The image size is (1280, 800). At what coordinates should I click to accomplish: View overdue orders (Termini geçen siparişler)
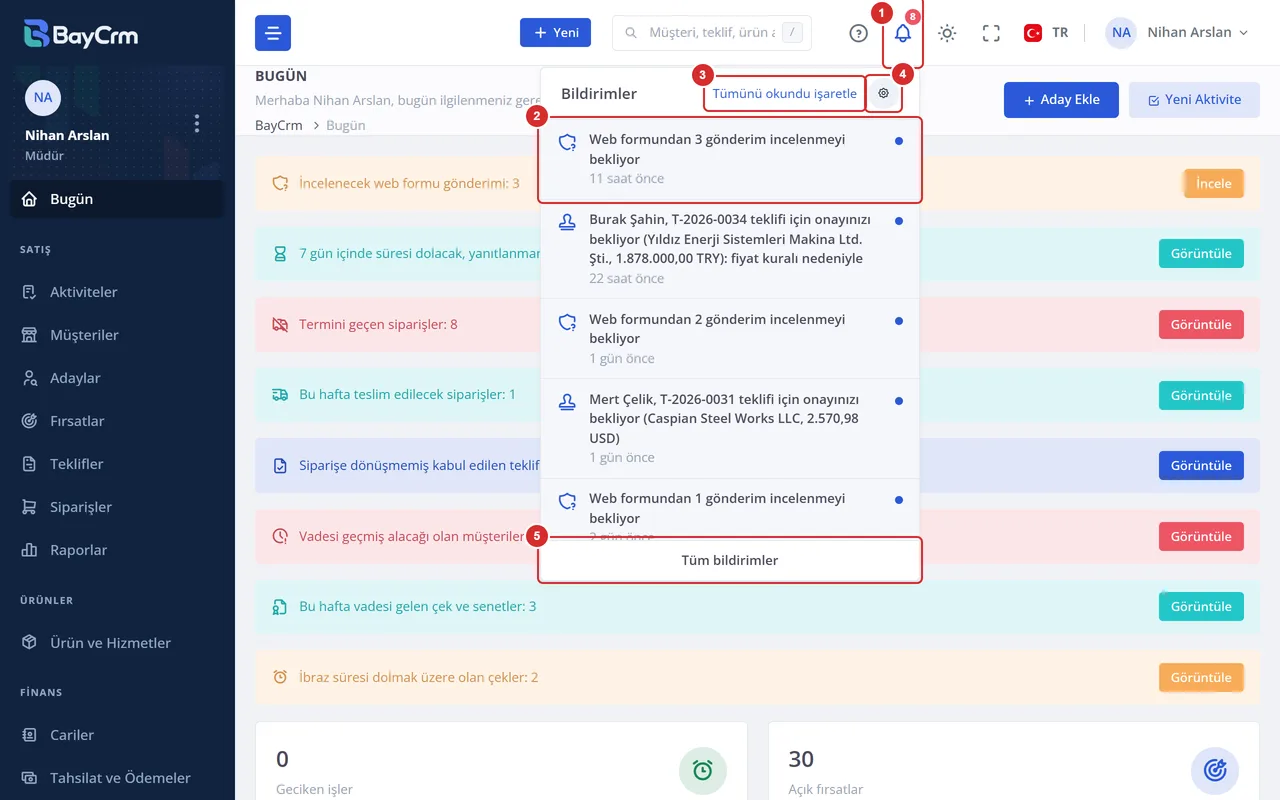pos(1201,325)
